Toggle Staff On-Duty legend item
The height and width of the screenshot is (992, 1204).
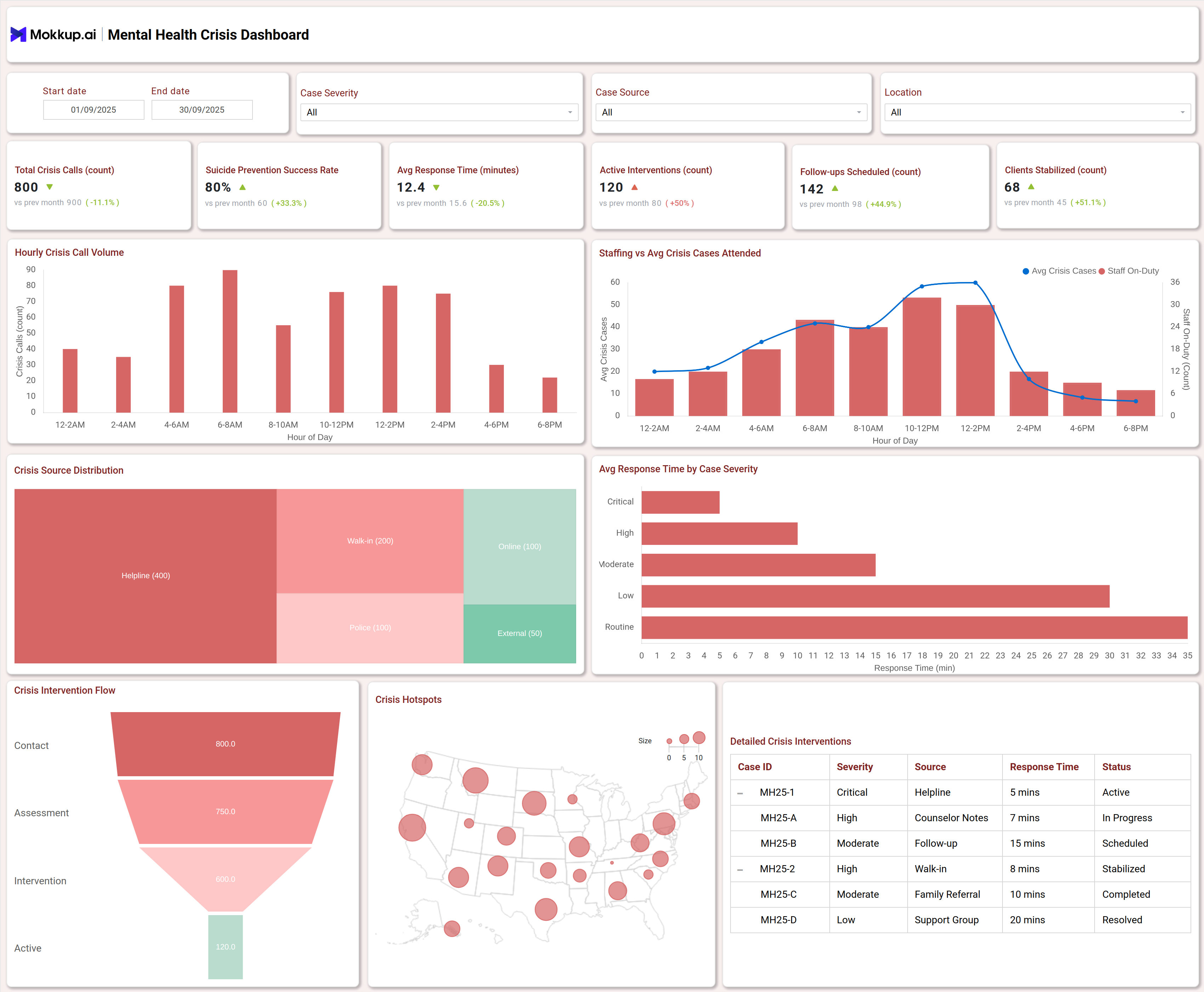tap(1129, 271)
